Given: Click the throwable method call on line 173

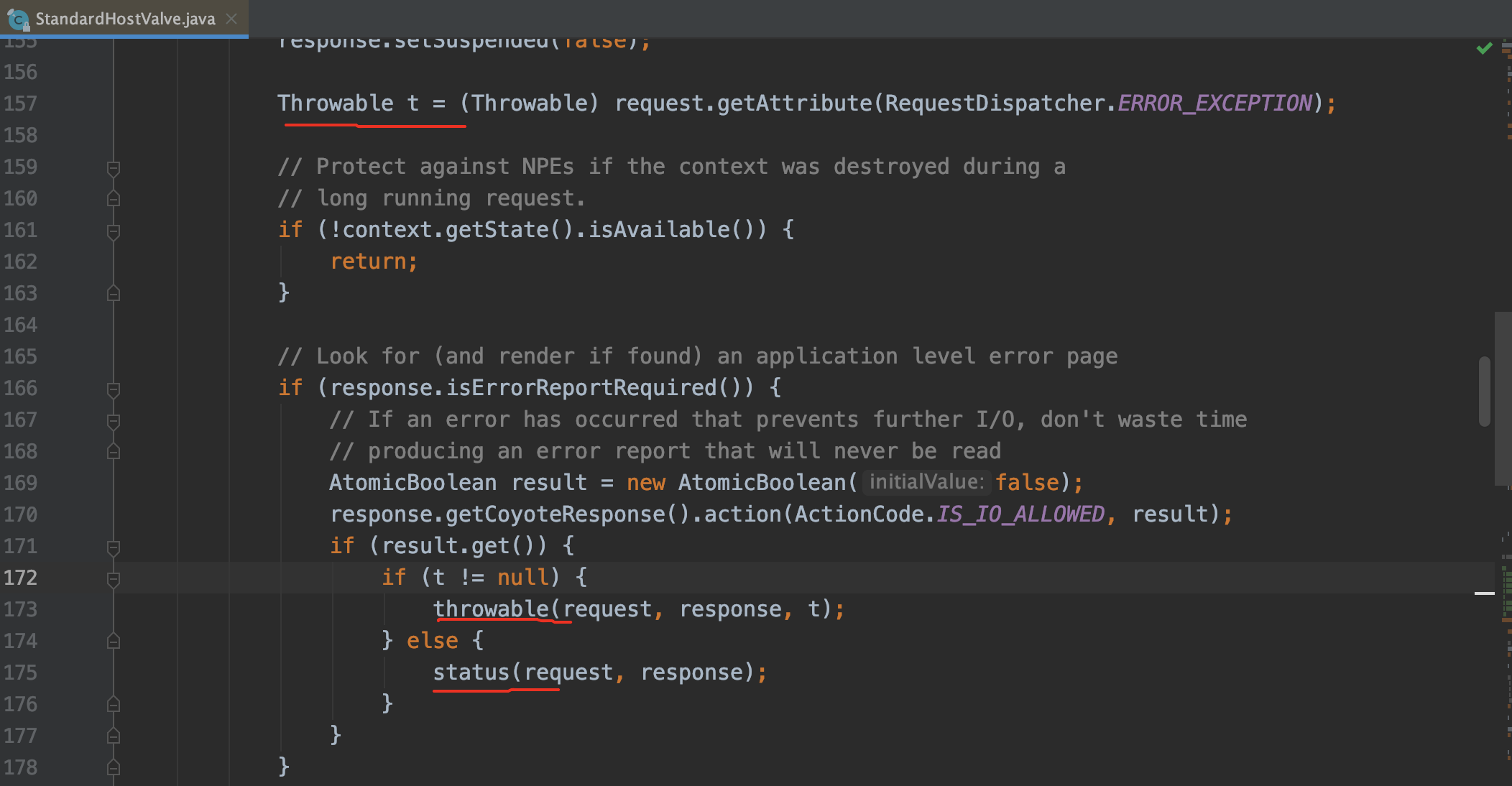Looking at the screenshot, I should click(x=491, y=609).
